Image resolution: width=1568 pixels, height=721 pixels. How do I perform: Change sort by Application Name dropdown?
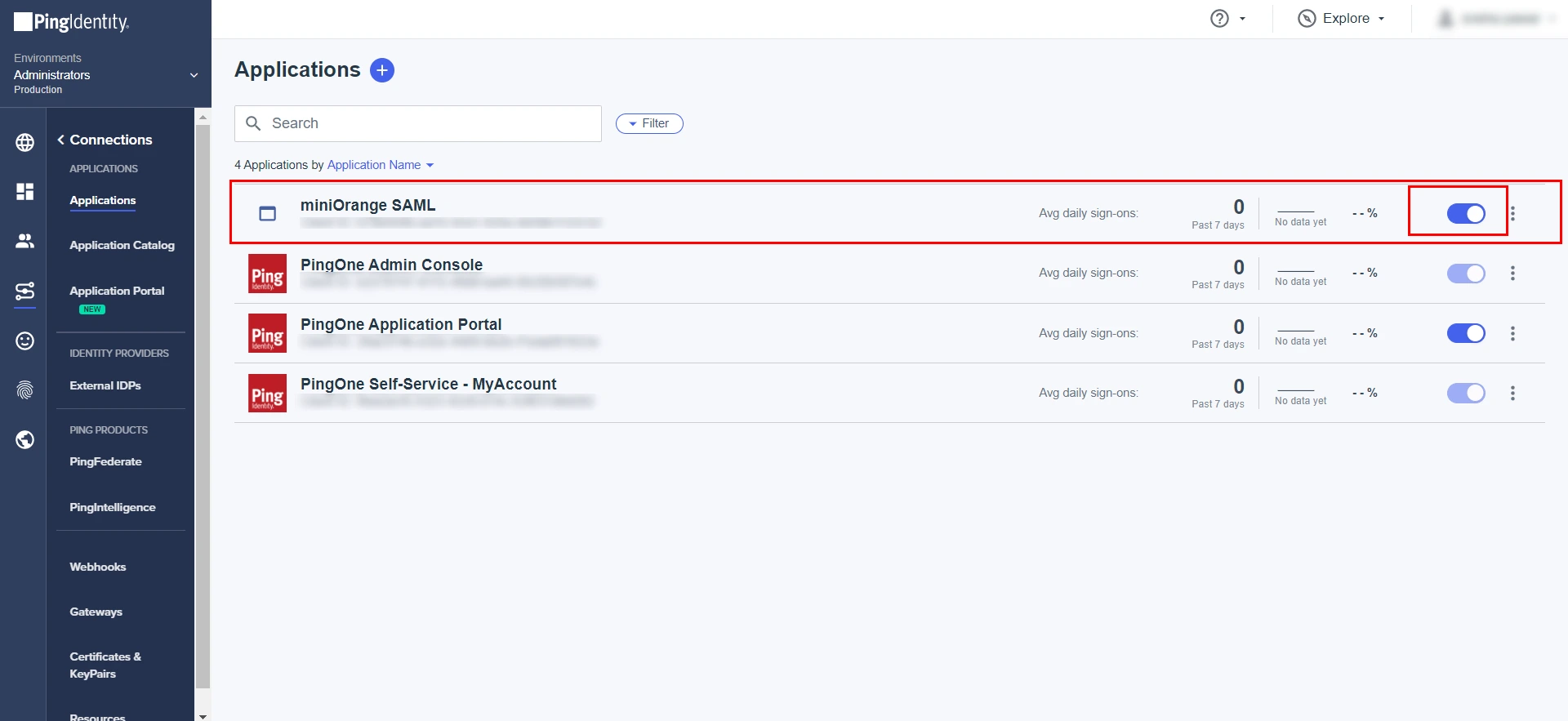380,165
